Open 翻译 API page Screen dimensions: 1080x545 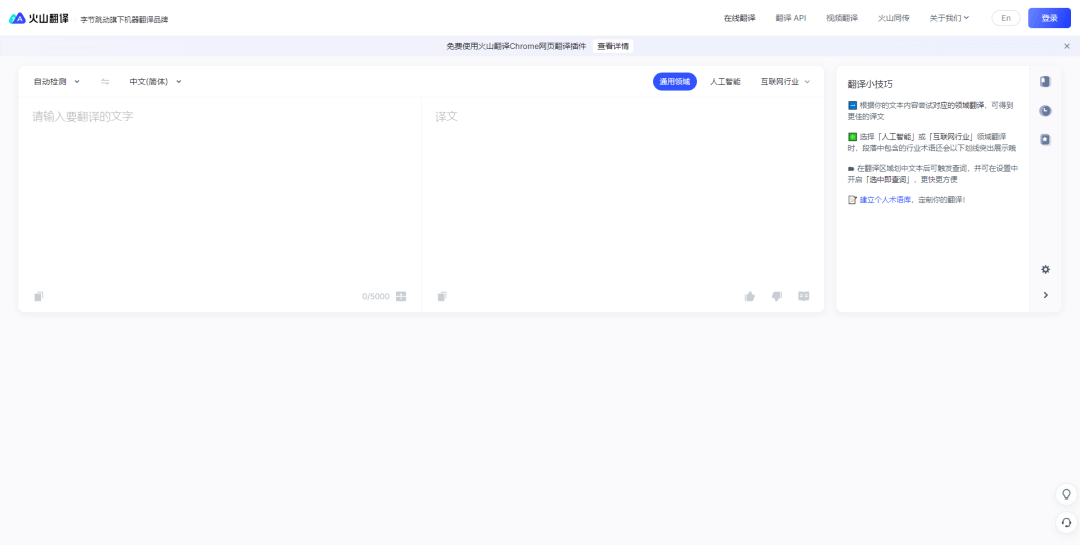click(790, 18)
